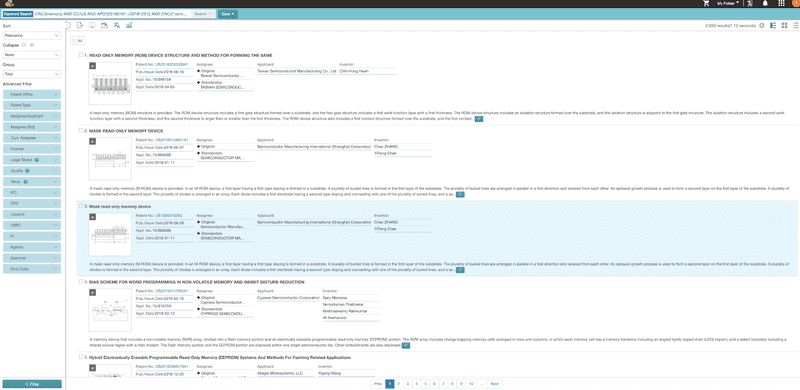800x390 pixels.
Task: Click the export document icon in toolbar
Action: click(x=80, y=25)
